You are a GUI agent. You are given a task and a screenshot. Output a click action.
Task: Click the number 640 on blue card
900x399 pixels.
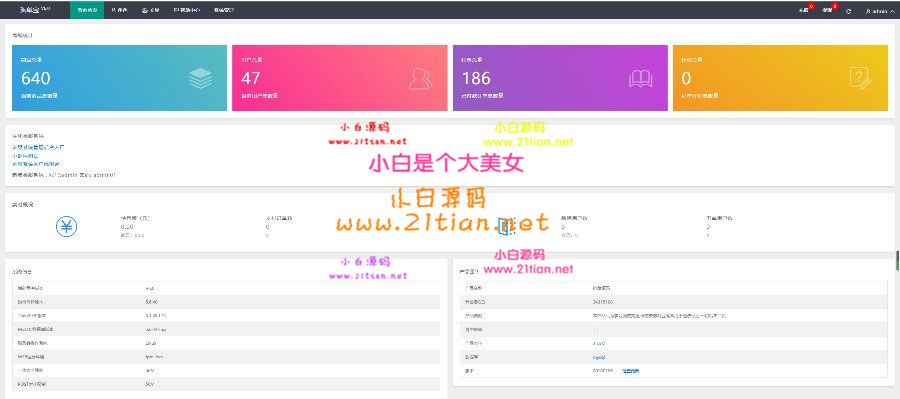(36, 78)
